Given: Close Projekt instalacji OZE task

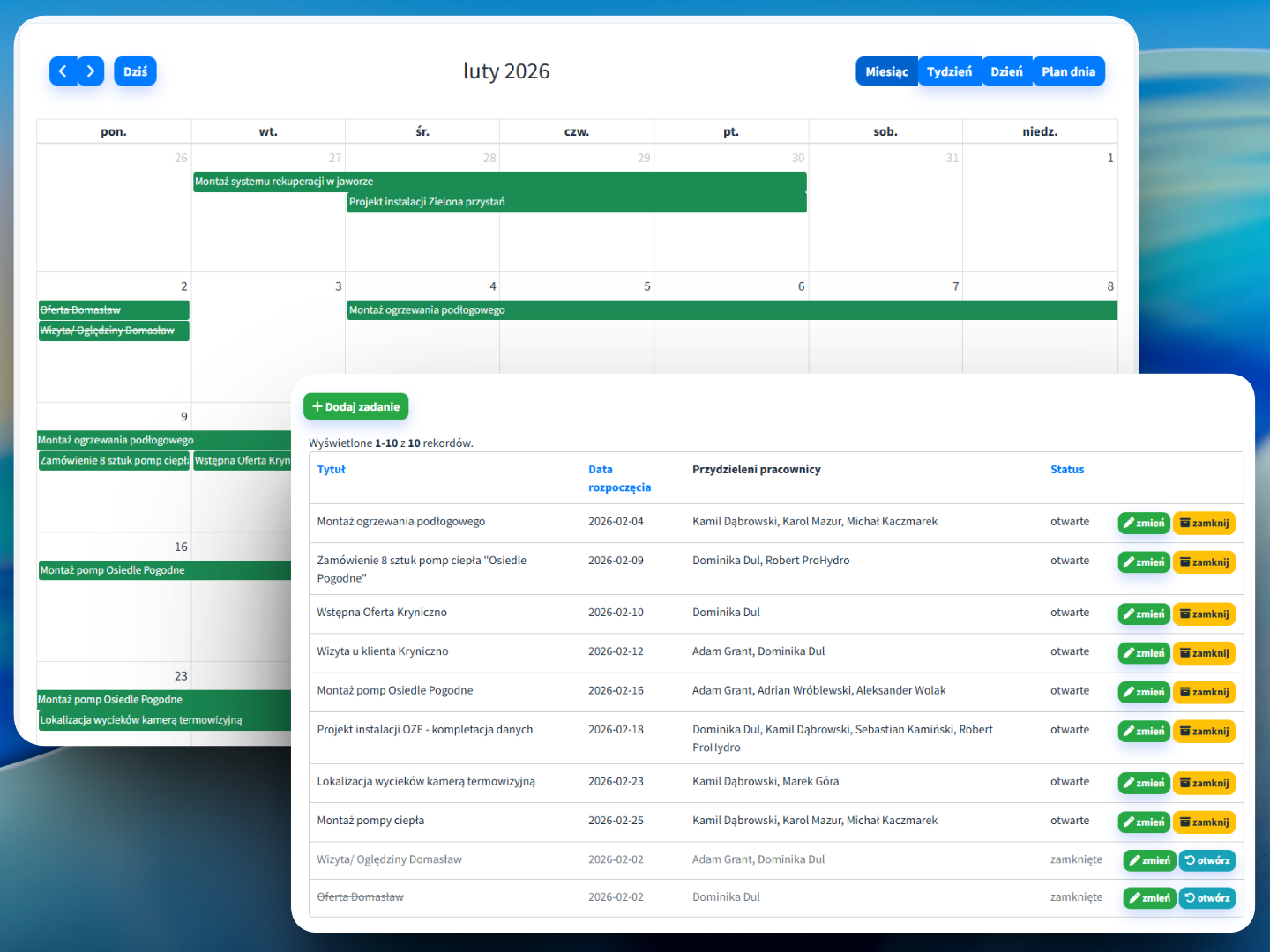Looking at the screenshot, I should (x=1204, y=731).
